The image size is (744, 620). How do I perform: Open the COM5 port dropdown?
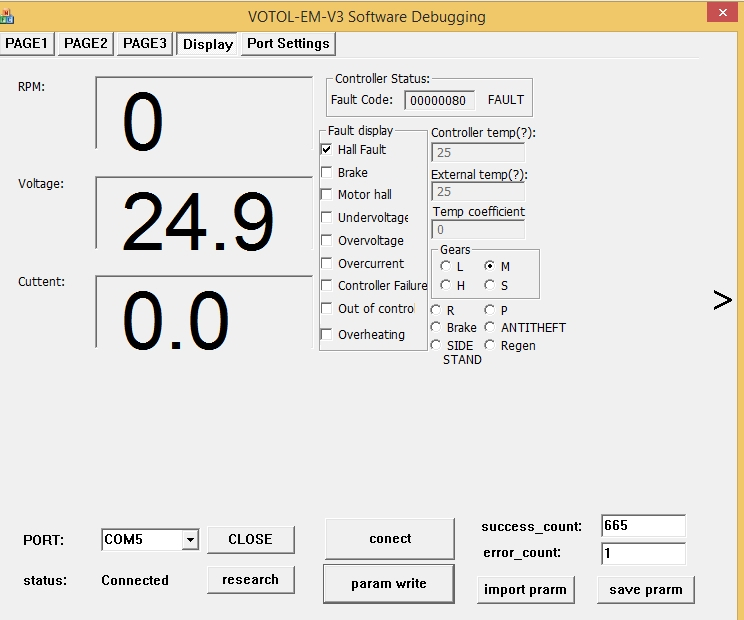pyautogui.click(x=189, y=540)
